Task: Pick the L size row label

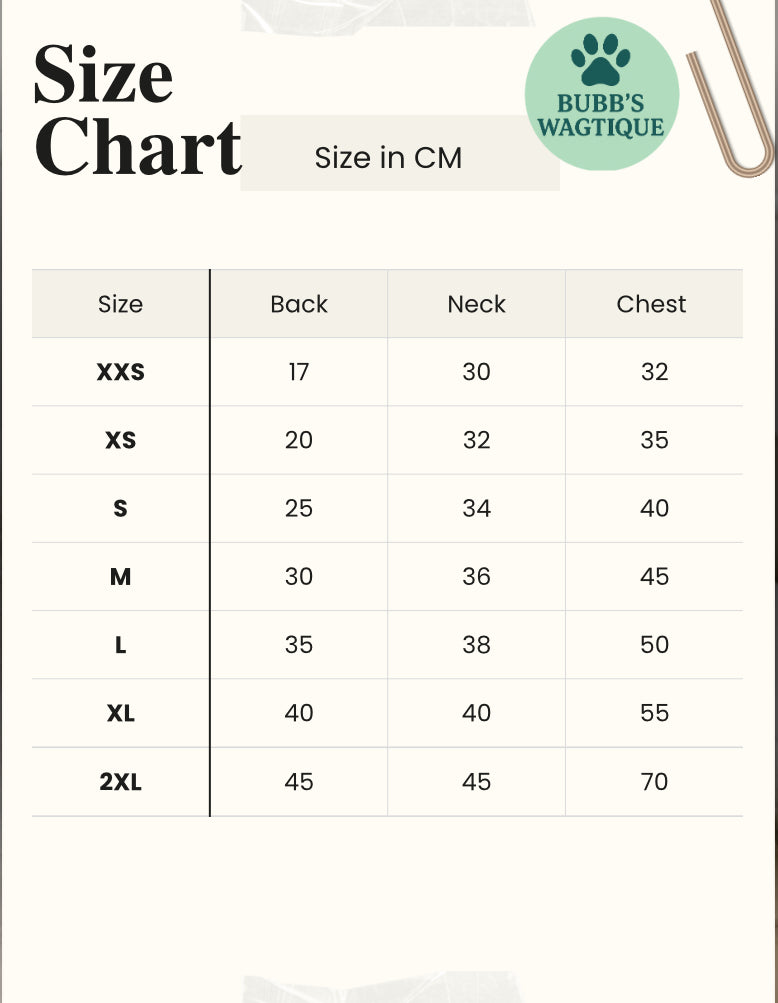Action: tap(120, 645)
